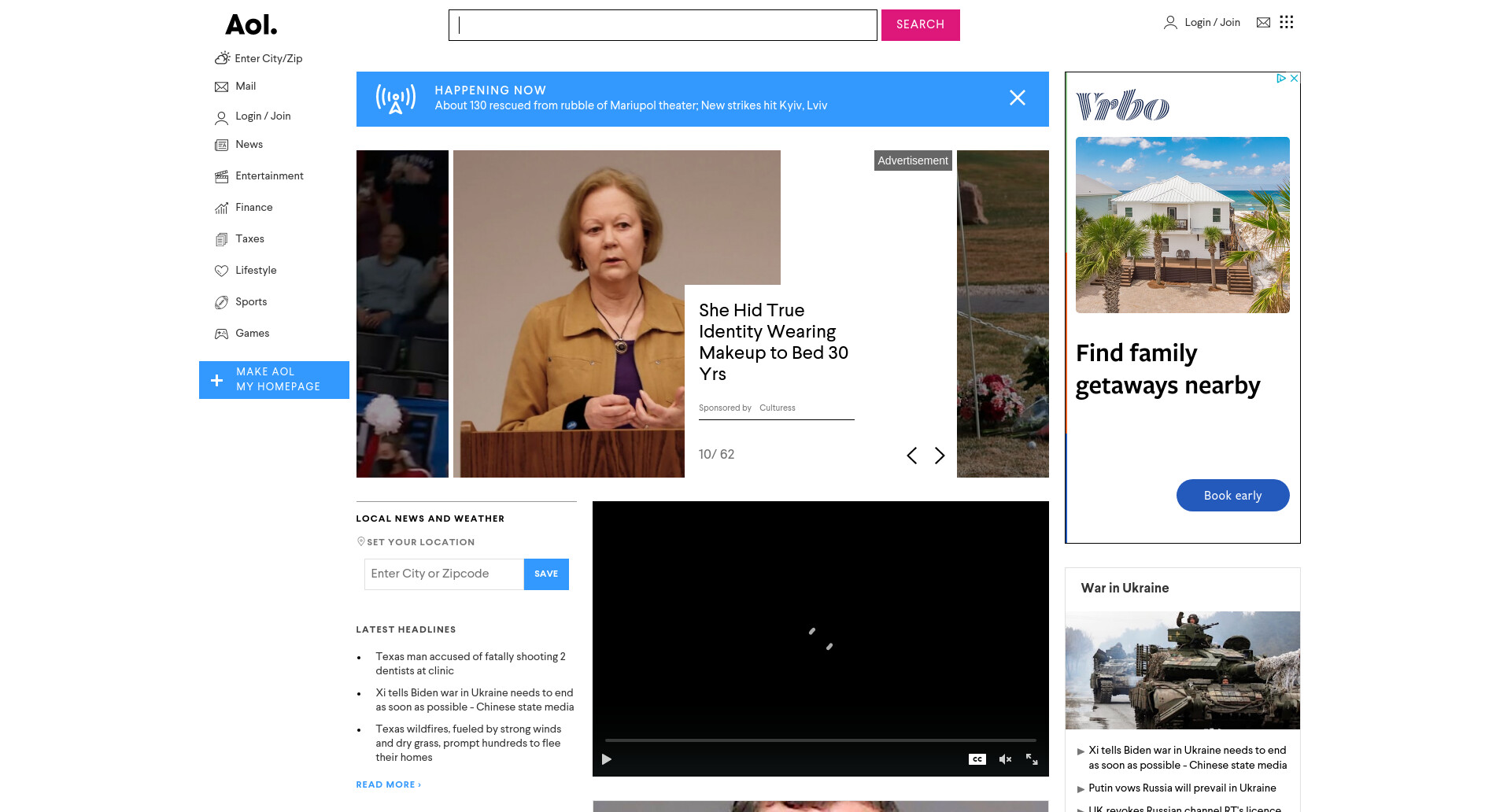Play the video
This screenshot has height=812, width=1511.
607,759
